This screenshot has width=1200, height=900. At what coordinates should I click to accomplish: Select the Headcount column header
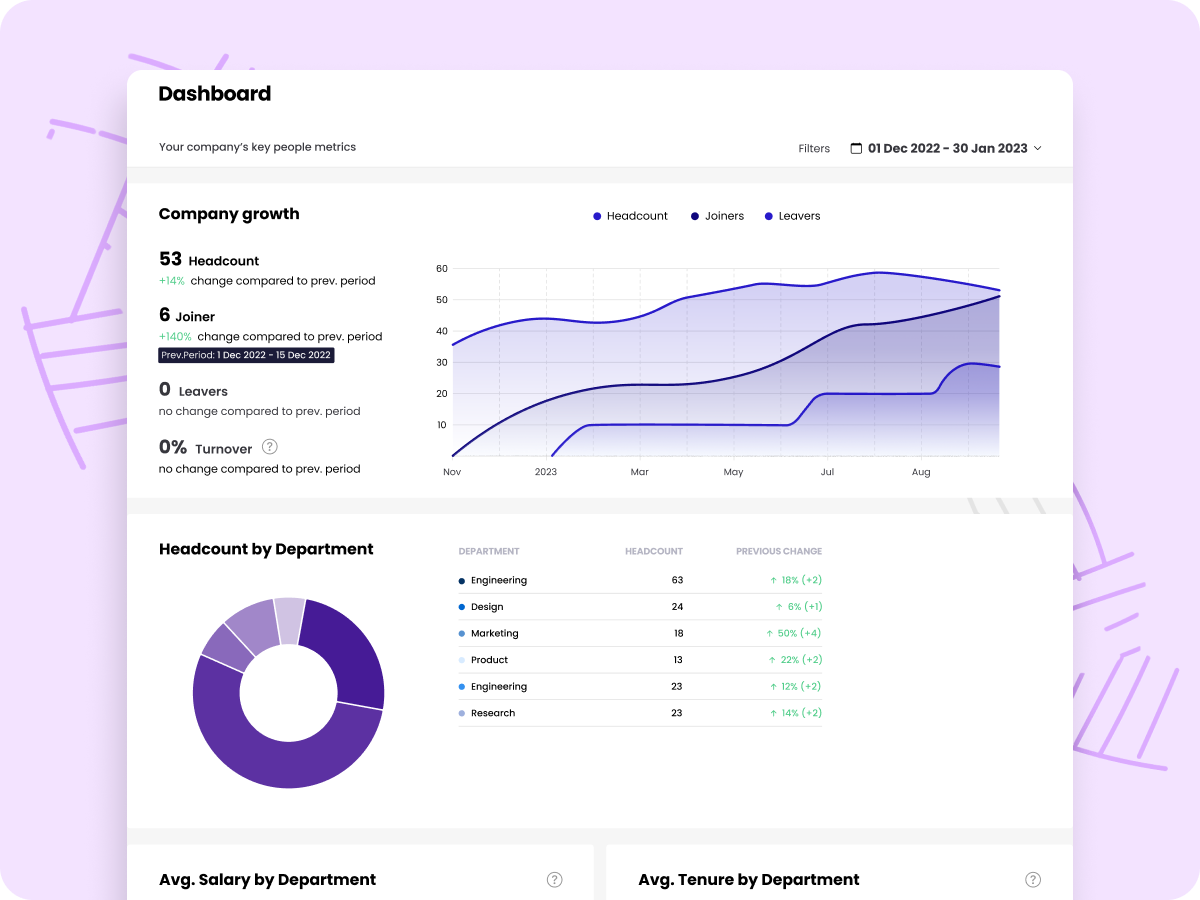click(653, 551)
